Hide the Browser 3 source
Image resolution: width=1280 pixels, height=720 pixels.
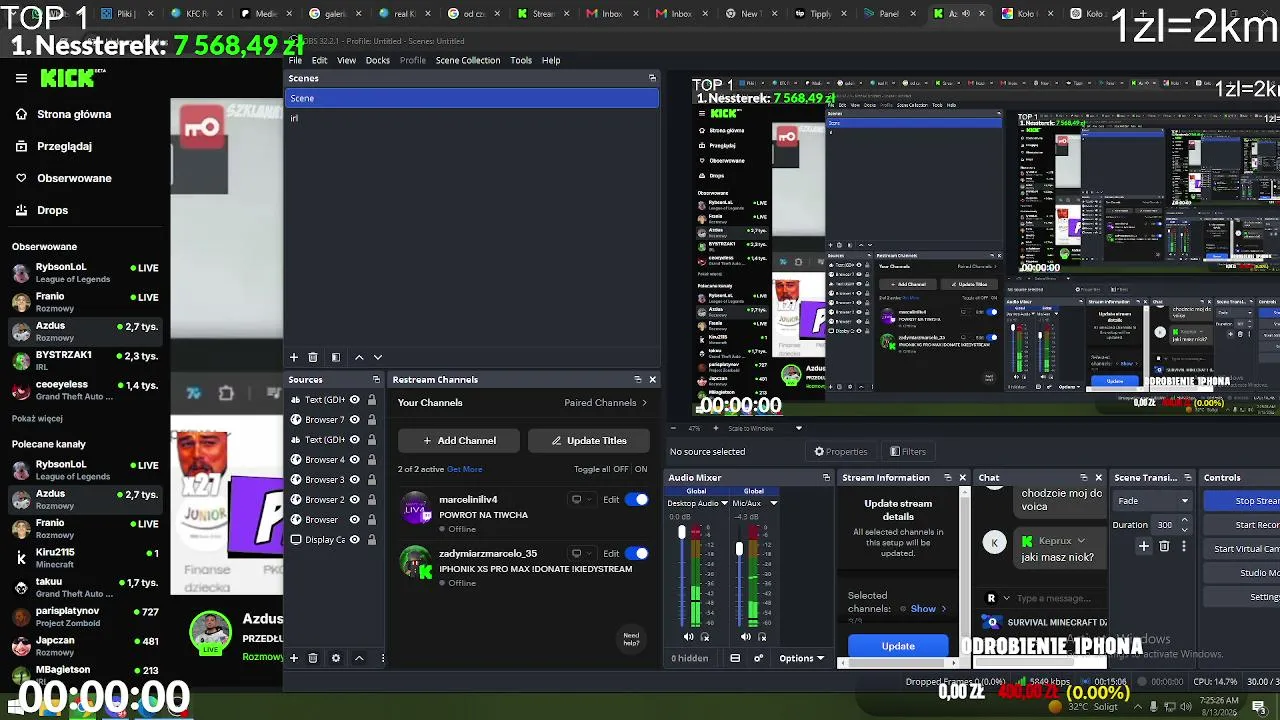[x=354, y=480]
